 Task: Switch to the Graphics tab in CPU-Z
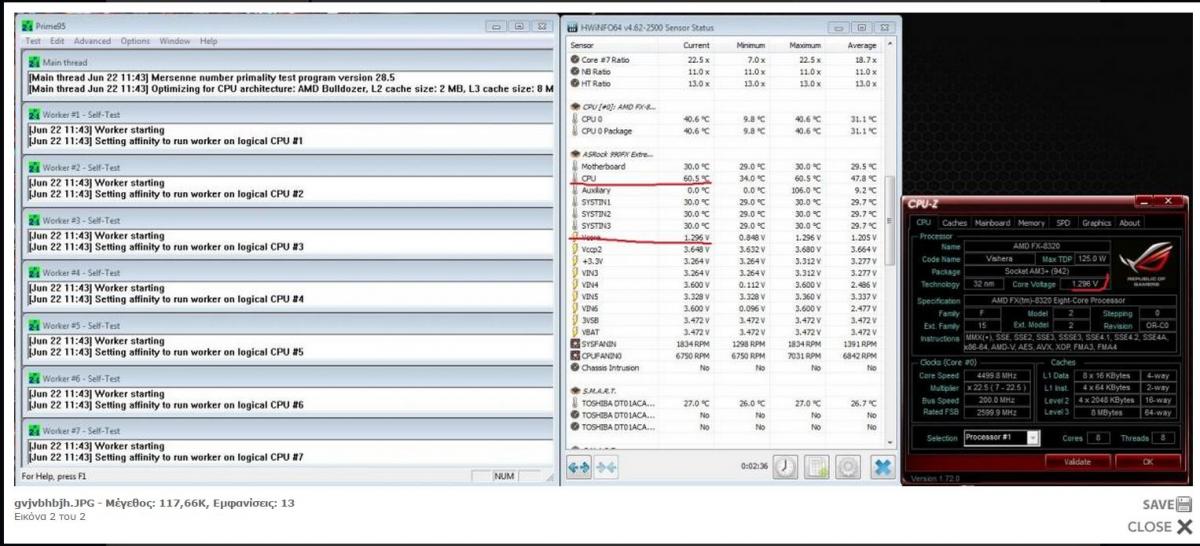[1096, 223]
